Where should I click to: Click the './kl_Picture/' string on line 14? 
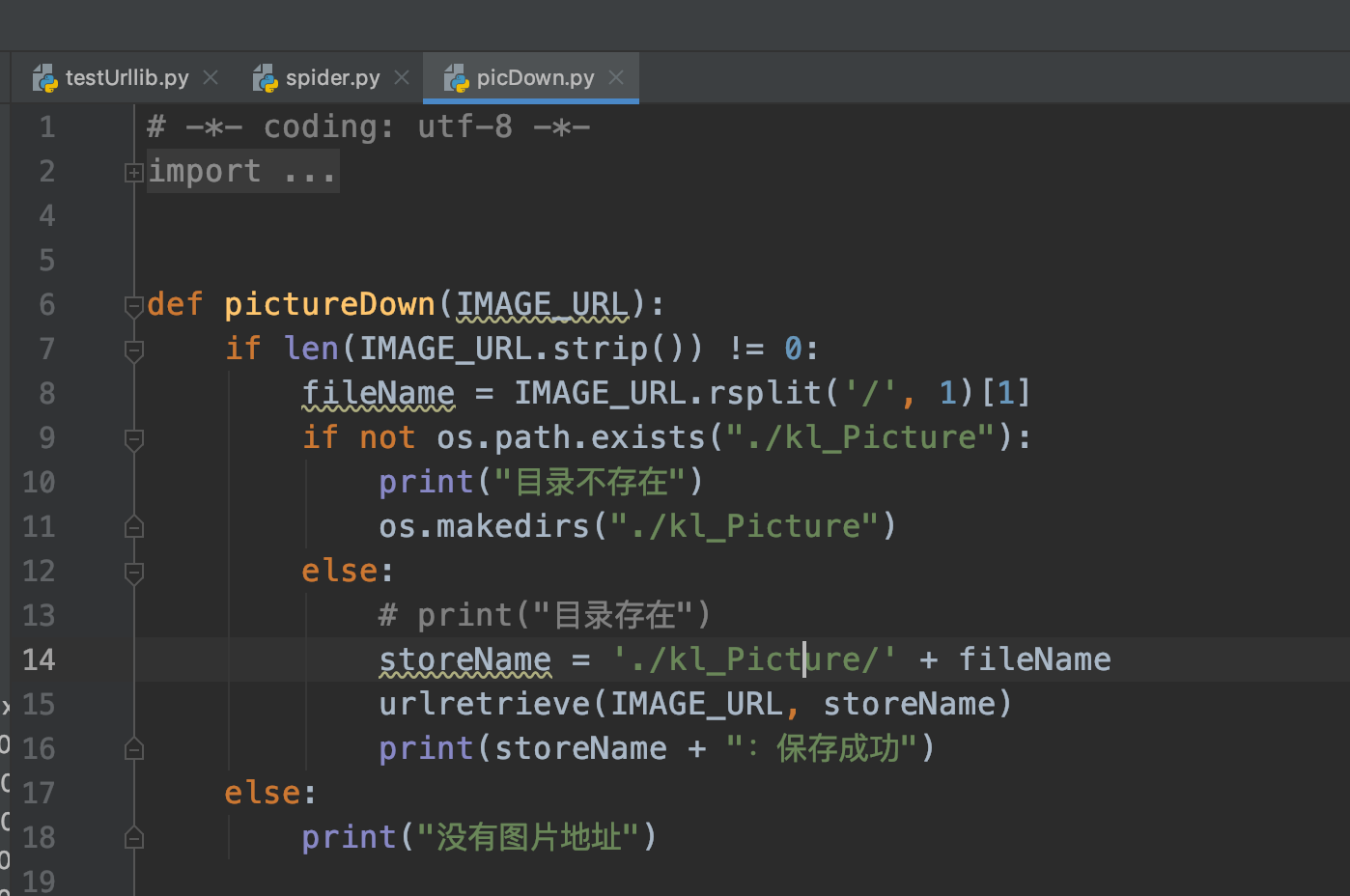click(x=754, y=659)
